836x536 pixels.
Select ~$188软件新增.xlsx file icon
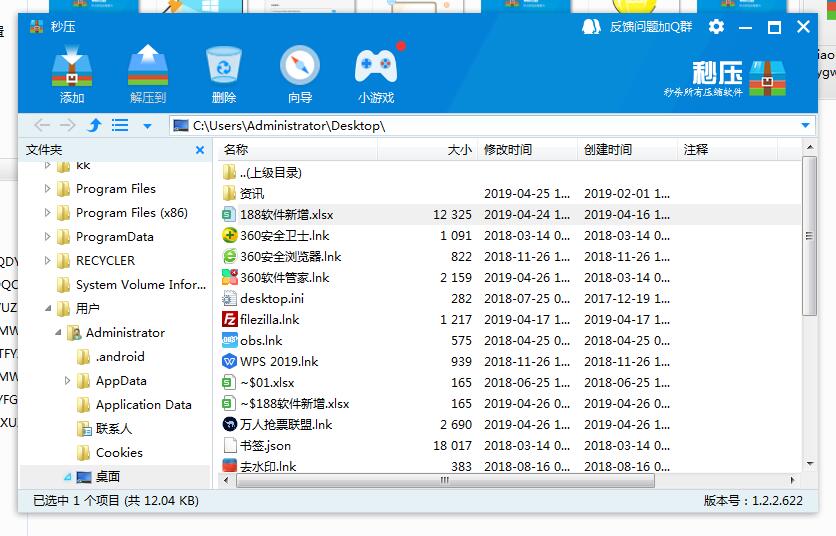[229, 403]
